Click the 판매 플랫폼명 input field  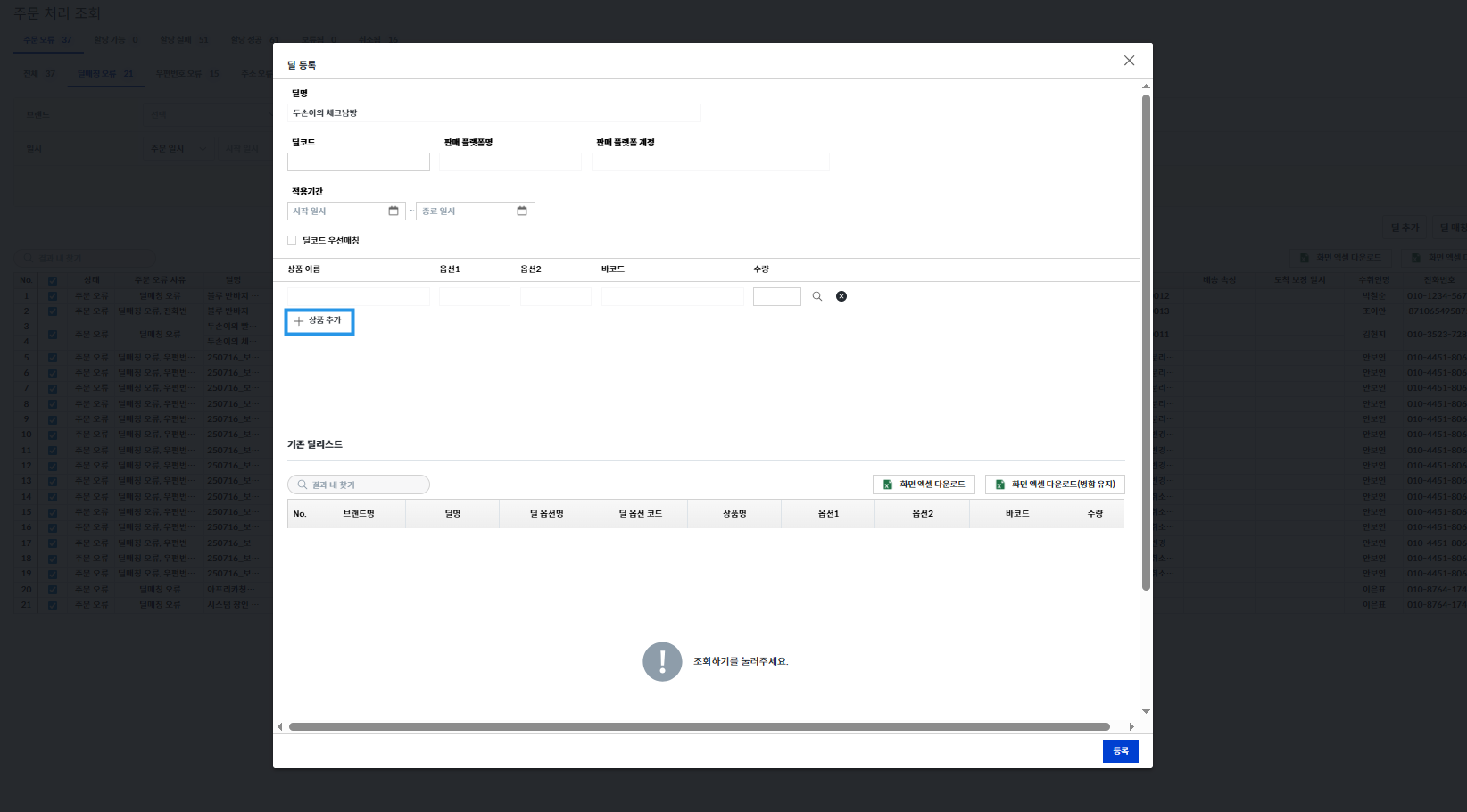(510, 162)
